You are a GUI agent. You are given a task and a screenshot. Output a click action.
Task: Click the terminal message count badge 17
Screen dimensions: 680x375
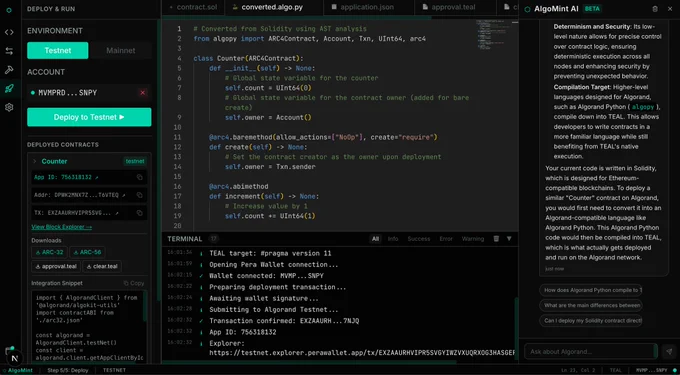213,238
